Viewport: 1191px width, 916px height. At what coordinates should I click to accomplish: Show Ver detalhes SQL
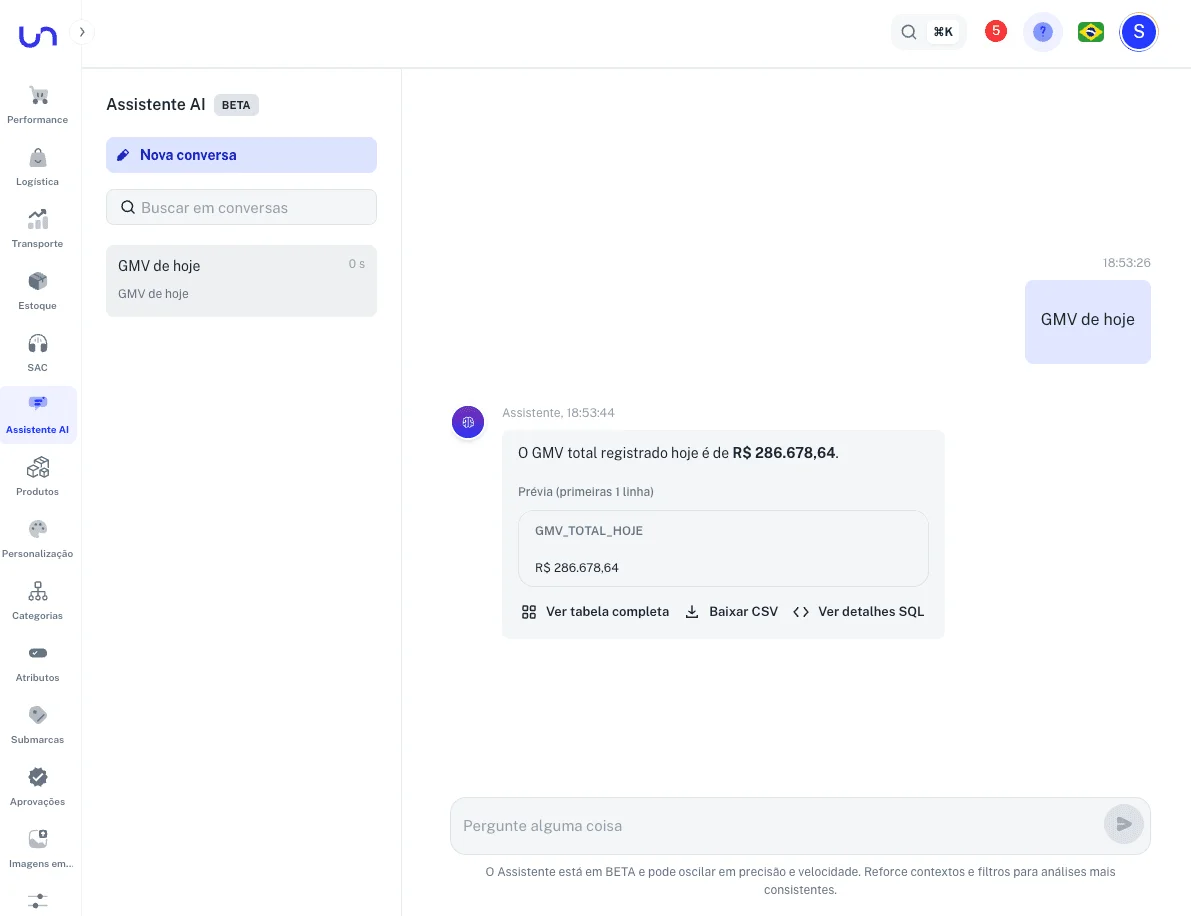[858, 612]
